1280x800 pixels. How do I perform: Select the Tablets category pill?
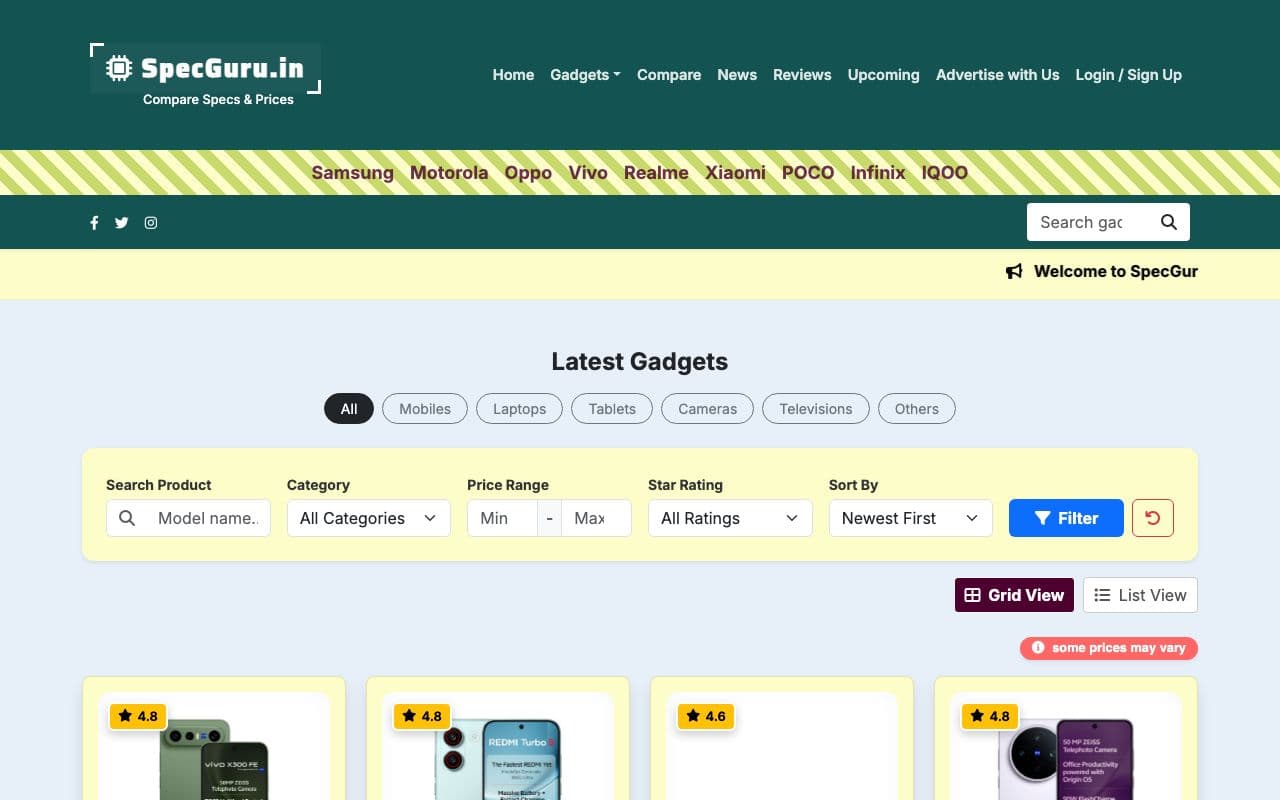coord(612,408)
